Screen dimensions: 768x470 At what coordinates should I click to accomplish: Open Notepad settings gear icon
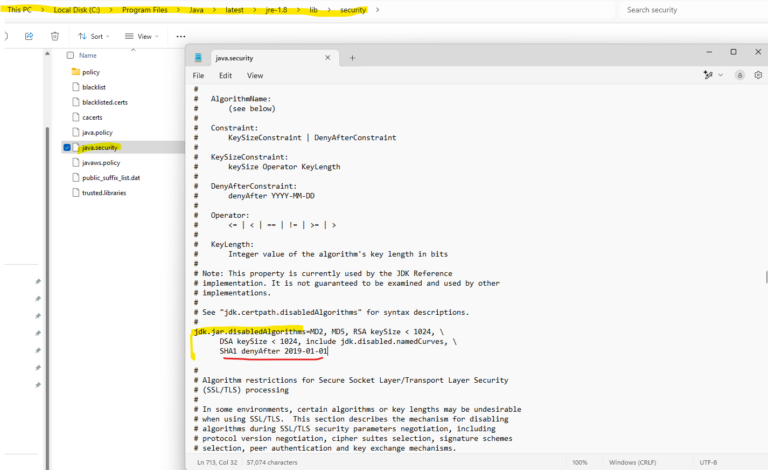tap(759, 74)
